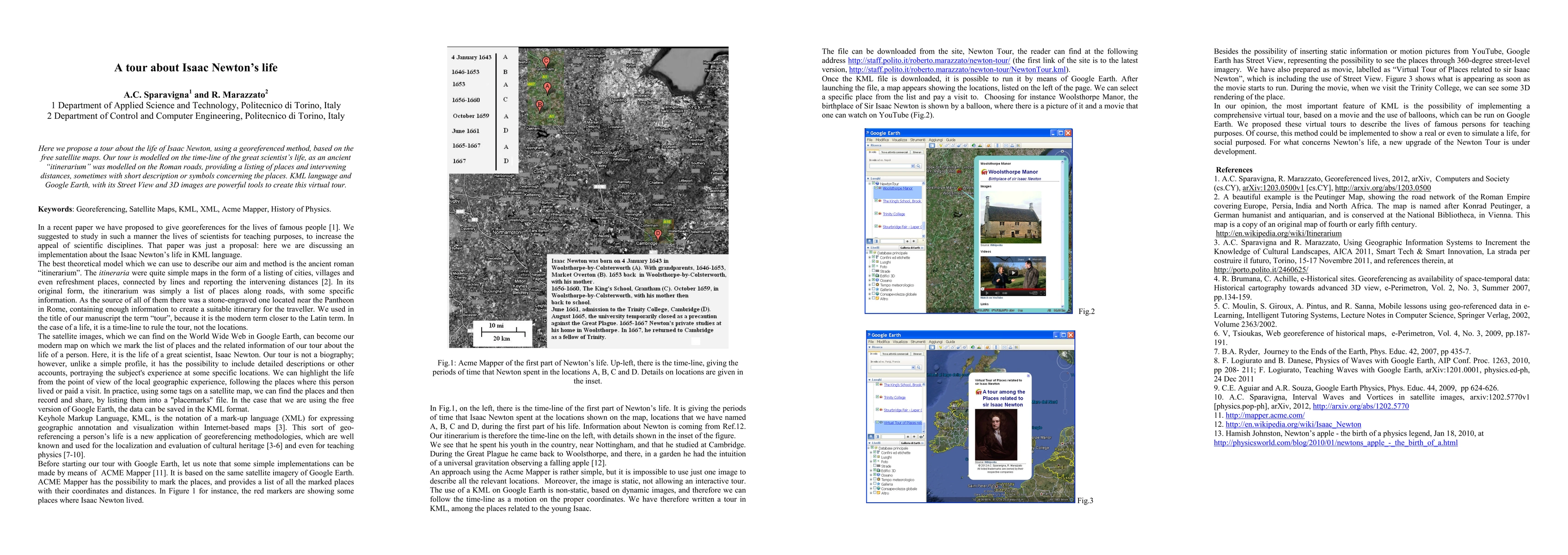Click the Galleria di Earth button in Fig.3
The height and width of the screenshot is (555, 1568).
(x=913, y=443)
